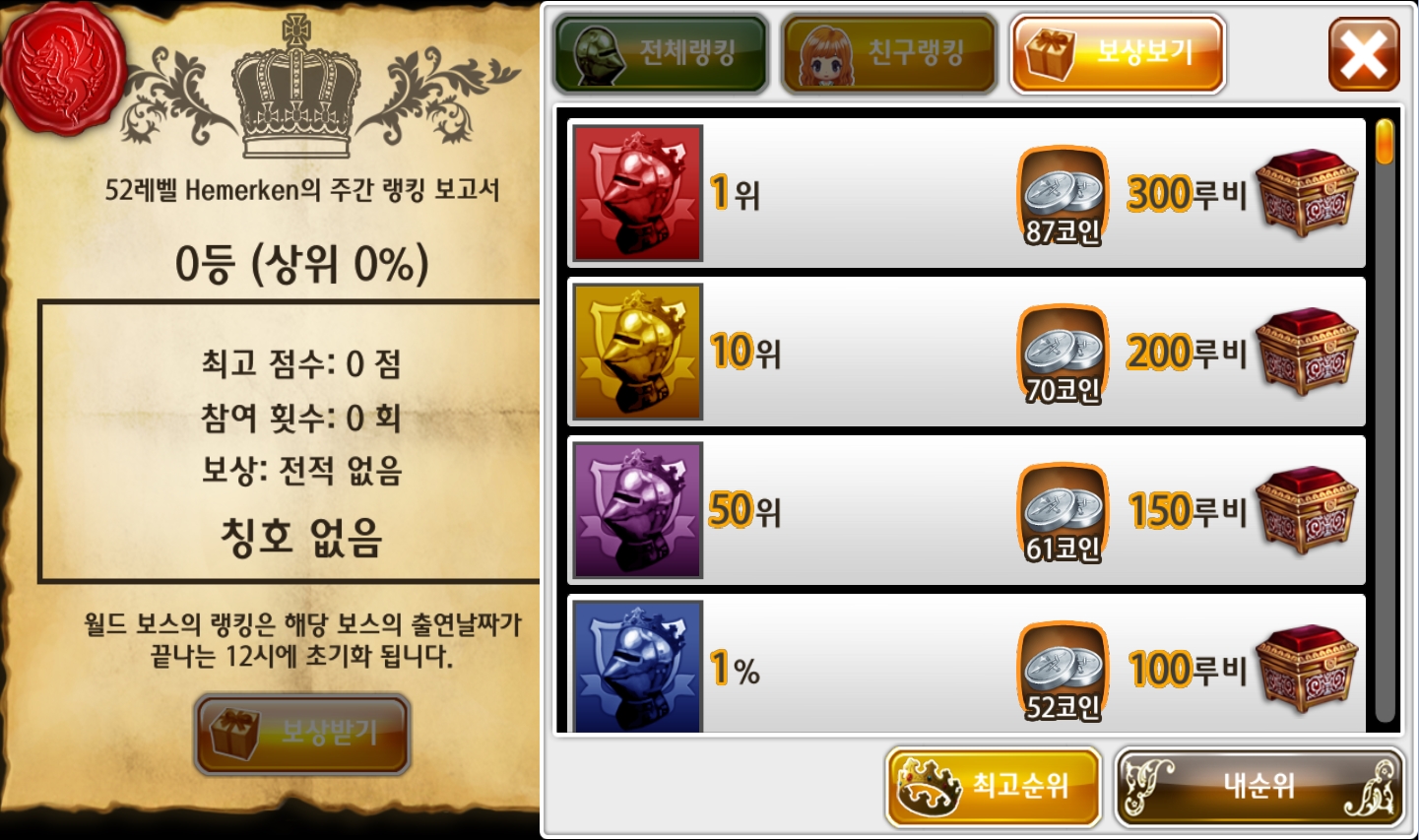Click the red helmet icon for 1위
Viewport: 1419px width, 840px height.
coord(637,193)
